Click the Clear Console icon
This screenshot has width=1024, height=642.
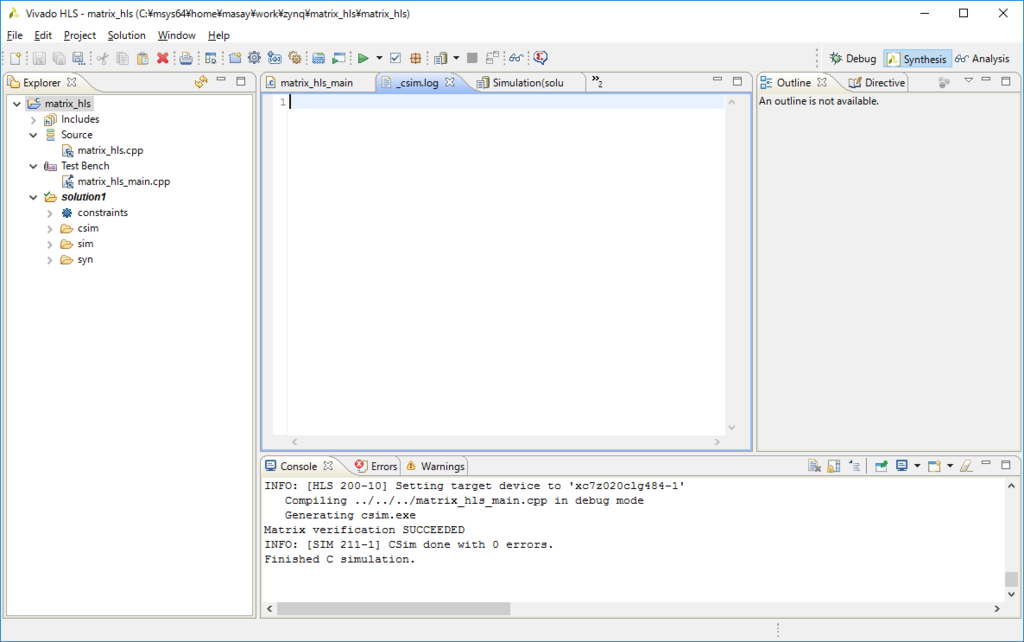tap(814, 466)
